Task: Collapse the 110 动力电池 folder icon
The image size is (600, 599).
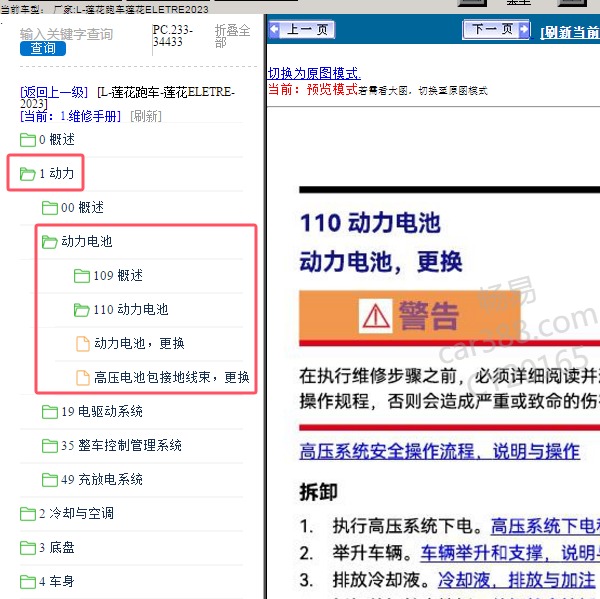Action: (x=82, y=310)
